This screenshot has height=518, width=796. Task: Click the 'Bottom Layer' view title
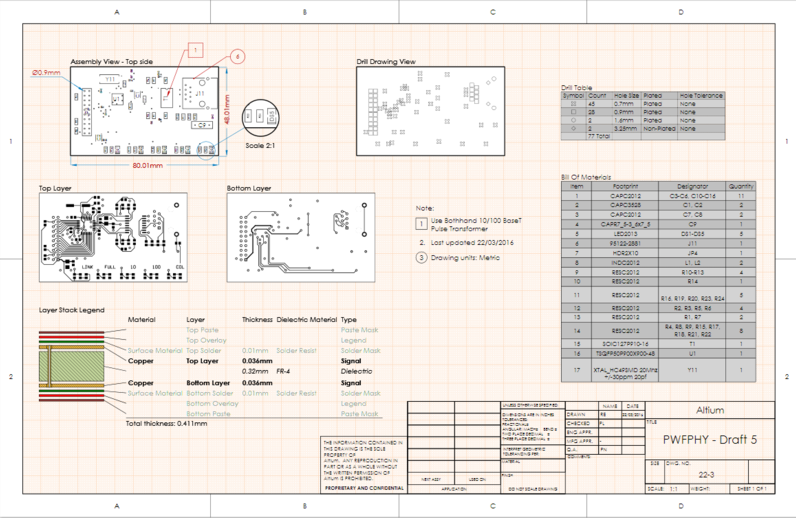tap(249, 188)
